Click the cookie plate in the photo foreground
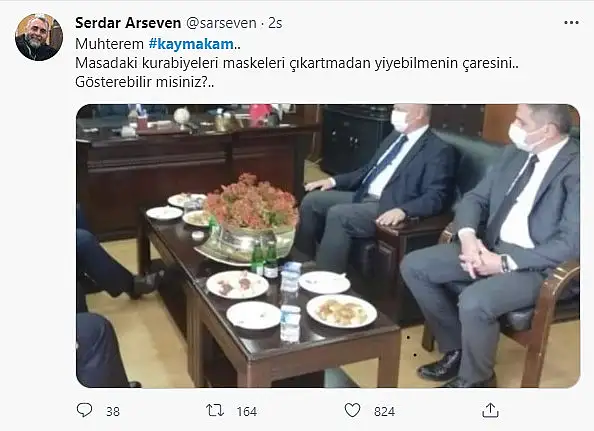 (342, 311)
